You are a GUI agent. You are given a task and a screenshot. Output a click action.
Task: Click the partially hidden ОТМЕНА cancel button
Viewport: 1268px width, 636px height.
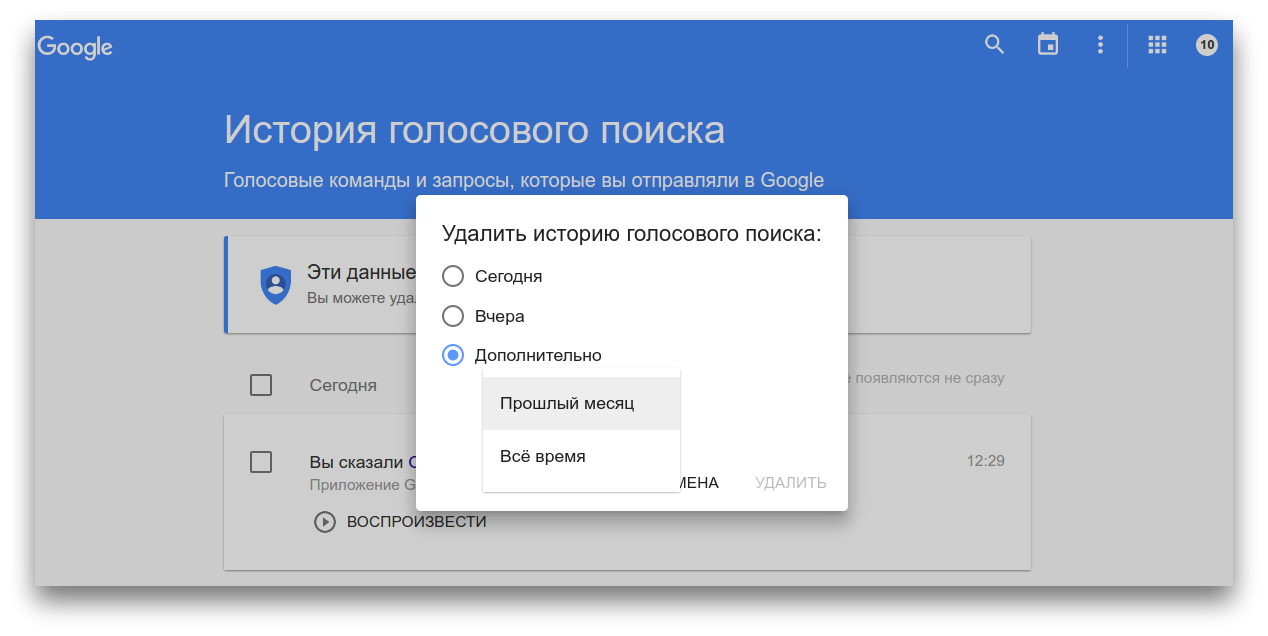coord(699,483)
